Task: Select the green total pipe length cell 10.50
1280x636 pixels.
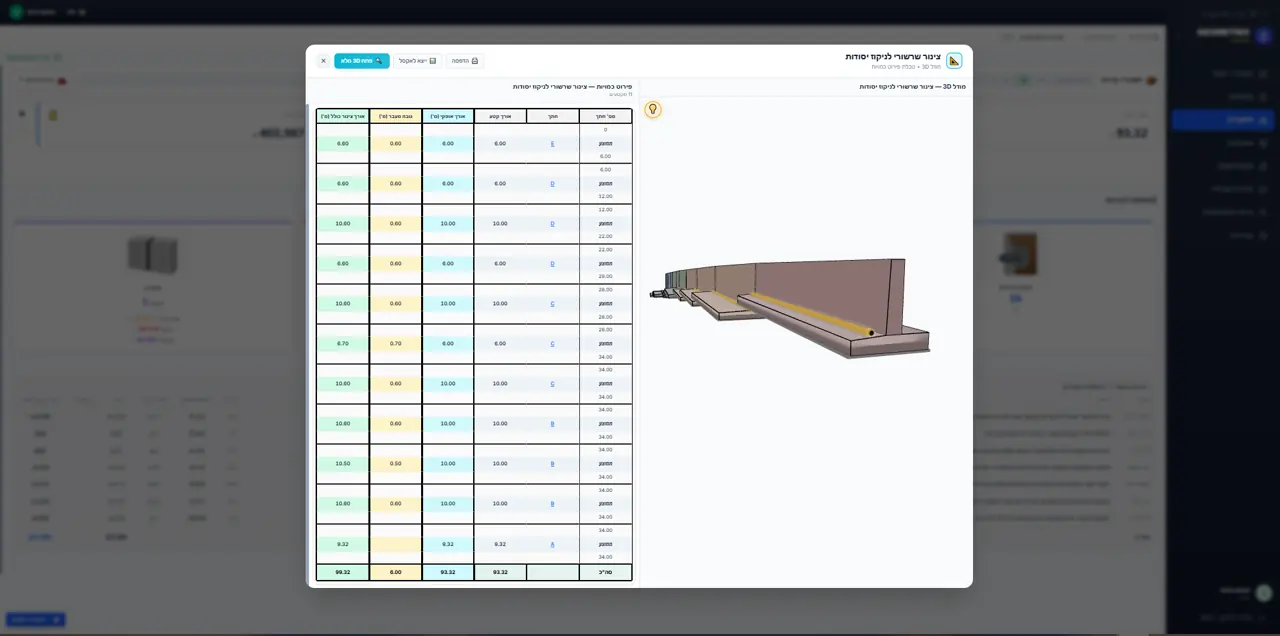Action: [x=343, y=464]
